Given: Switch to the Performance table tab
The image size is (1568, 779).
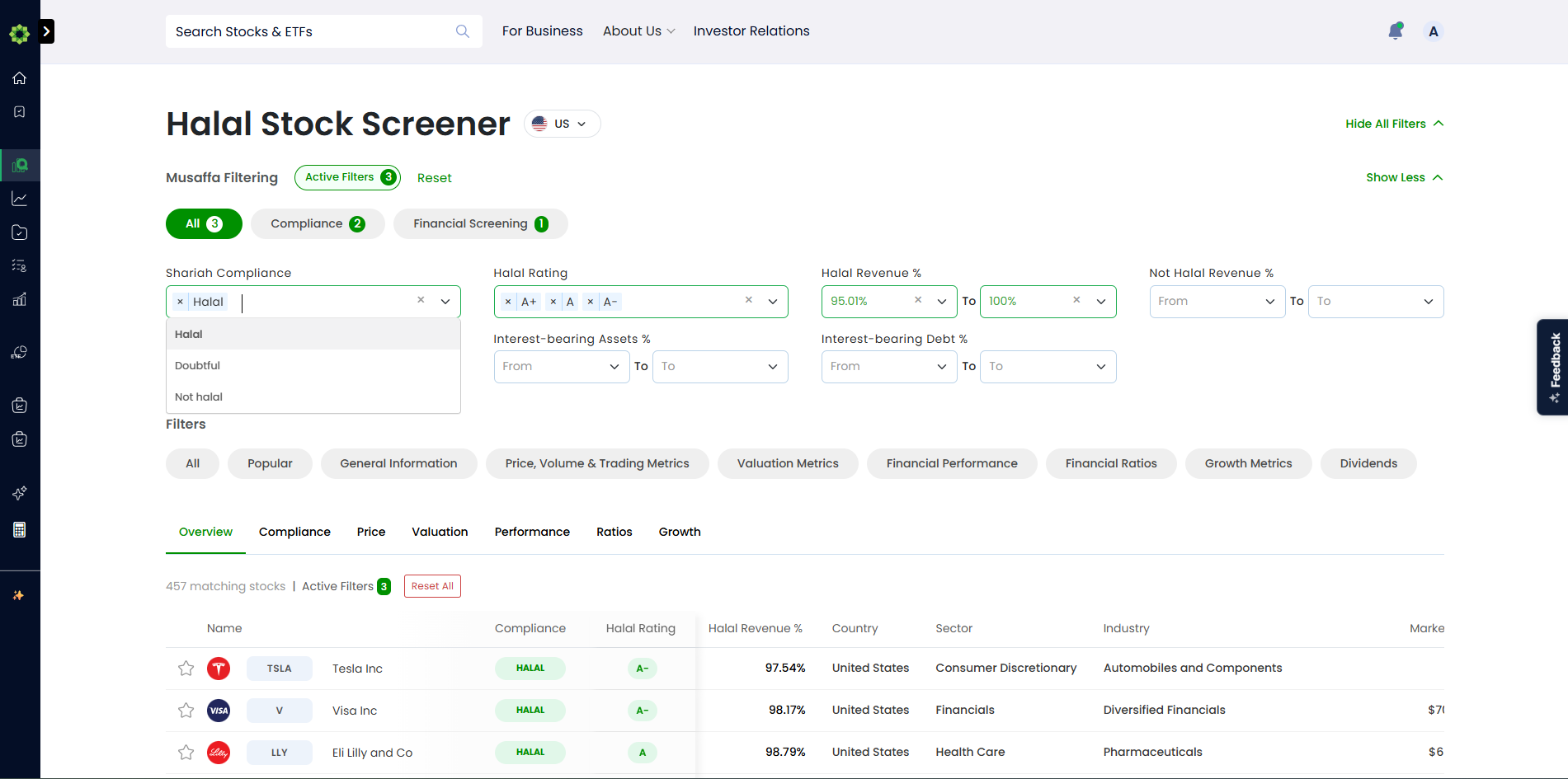Looking at the screenshot, I should (x=532, y=532).
